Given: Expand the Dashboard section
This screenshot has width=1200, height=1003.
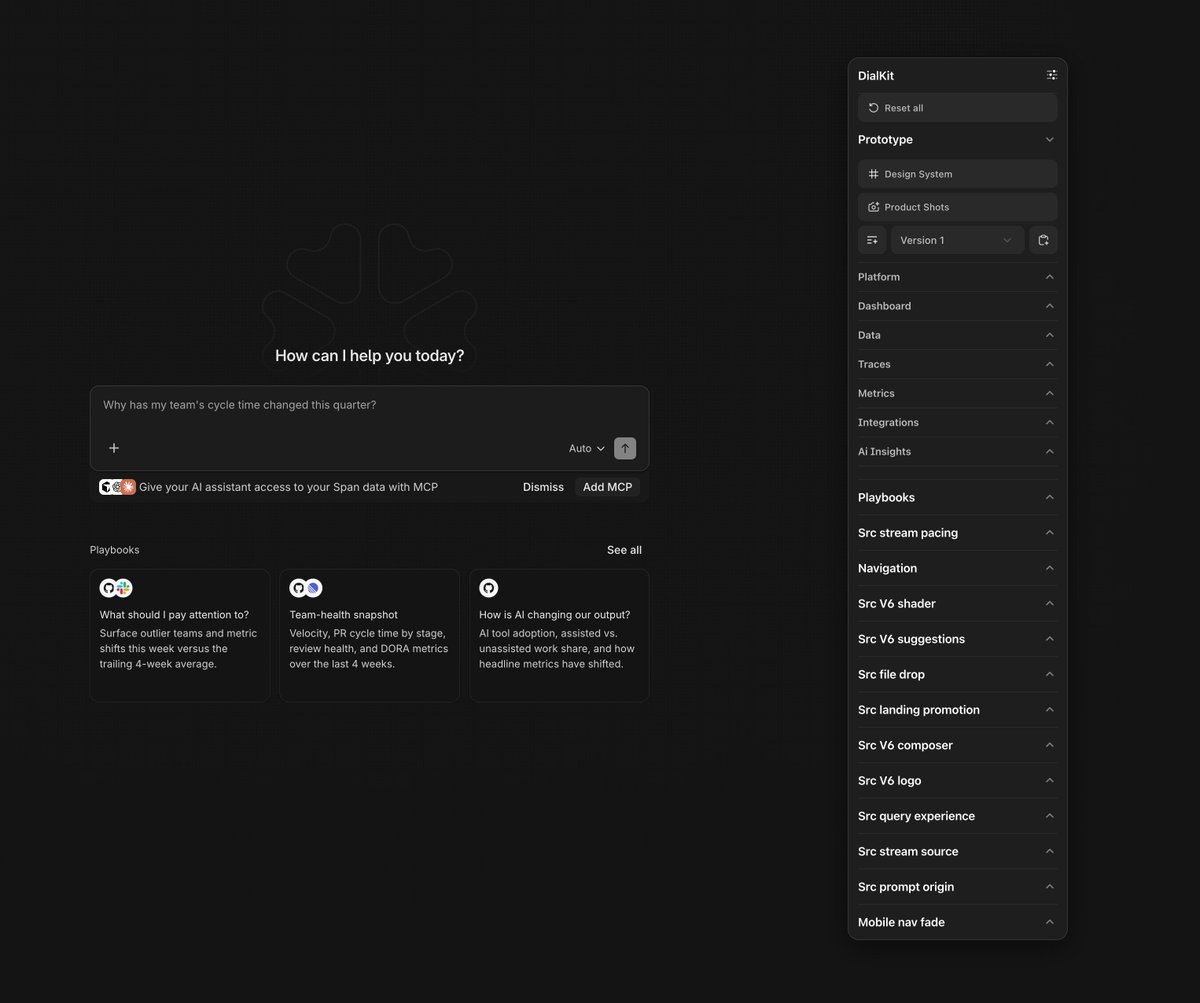Looking at the screenshot, I should click(957, 306).
